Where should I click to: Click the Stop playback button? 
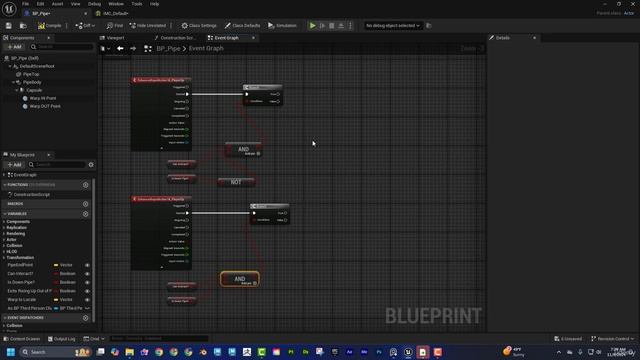point(331,26)
